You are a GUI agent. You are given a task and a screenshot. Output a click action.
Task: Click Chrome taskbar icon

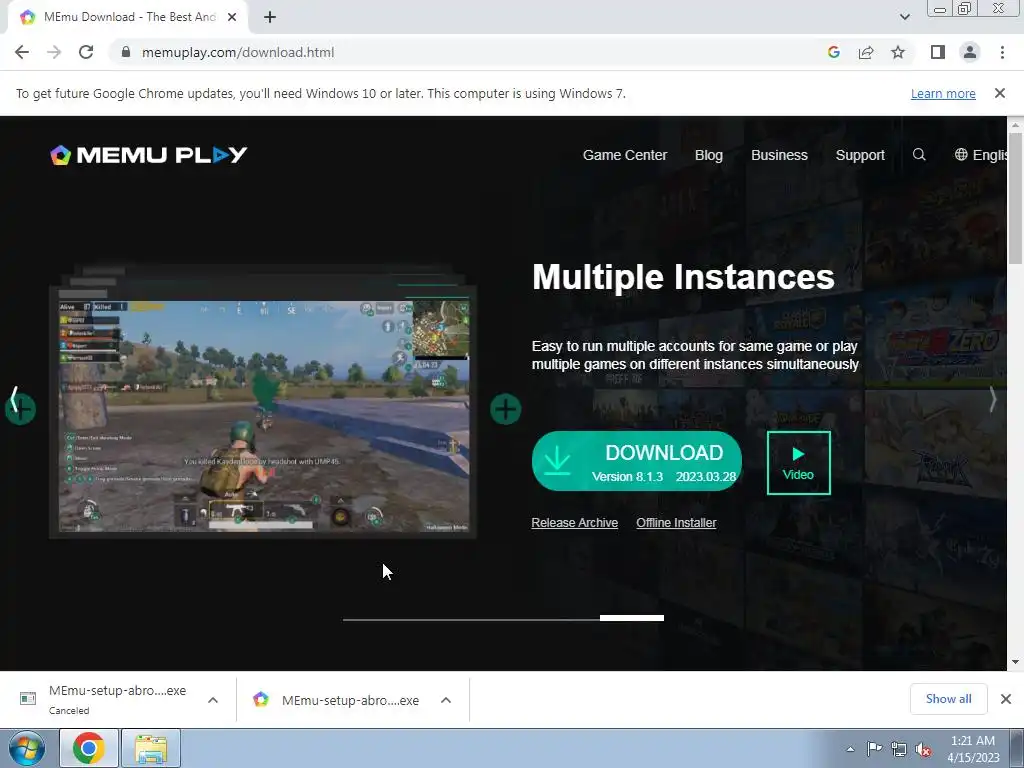89,748
